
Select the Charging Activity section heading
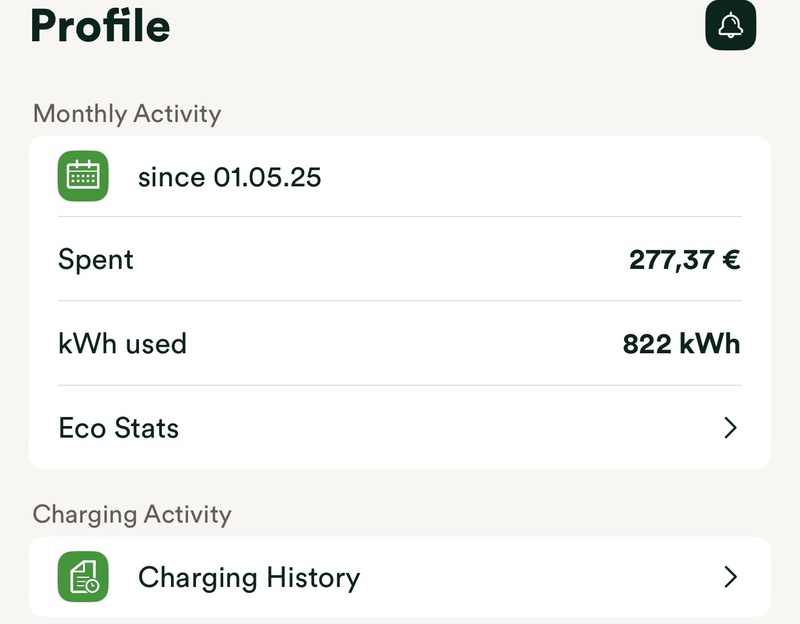point(132,514)
